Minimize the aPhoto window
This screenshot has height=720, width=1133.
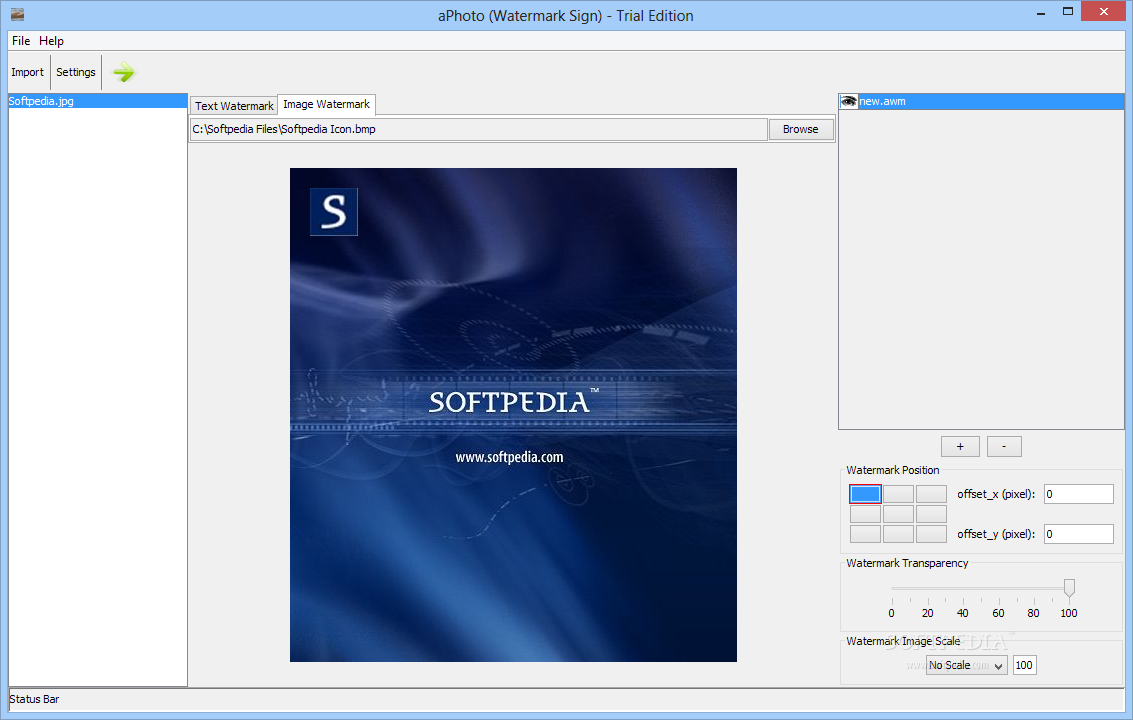click(1041, 12)
